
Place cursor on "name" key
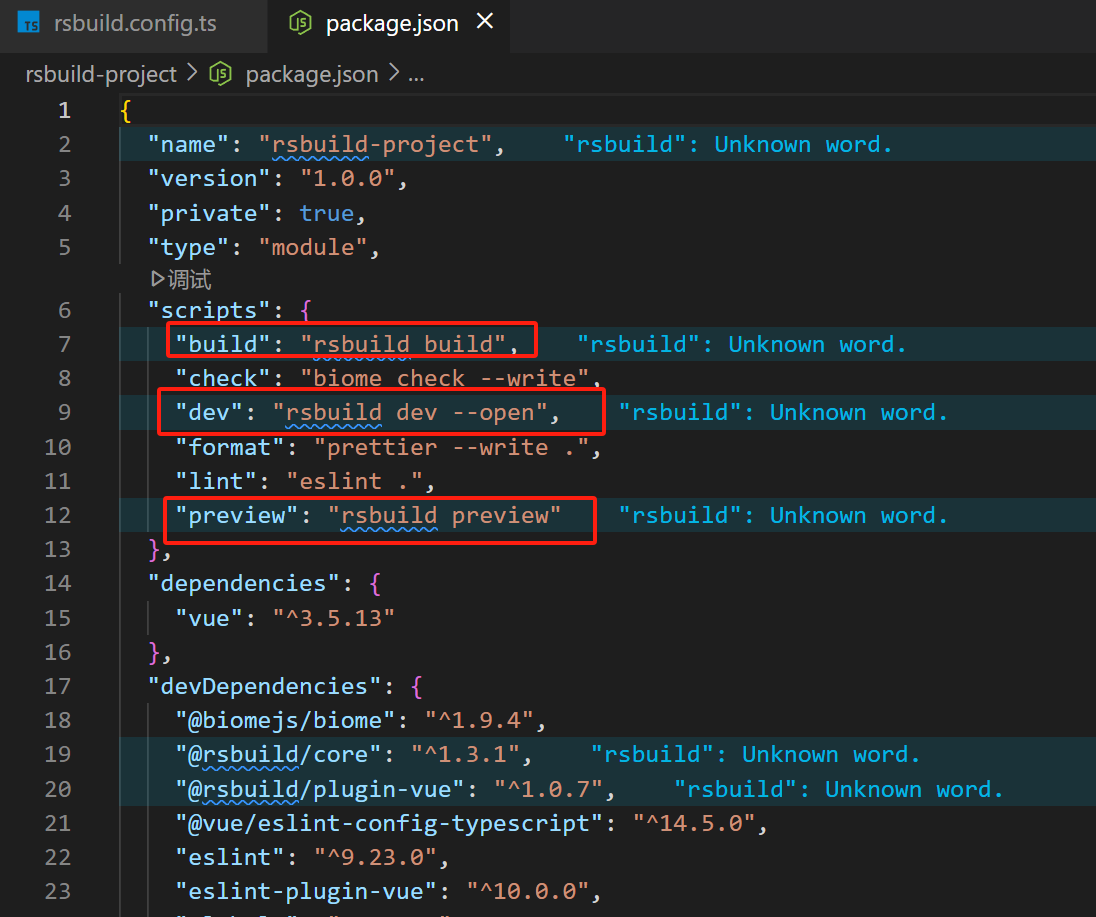point(189,145)
